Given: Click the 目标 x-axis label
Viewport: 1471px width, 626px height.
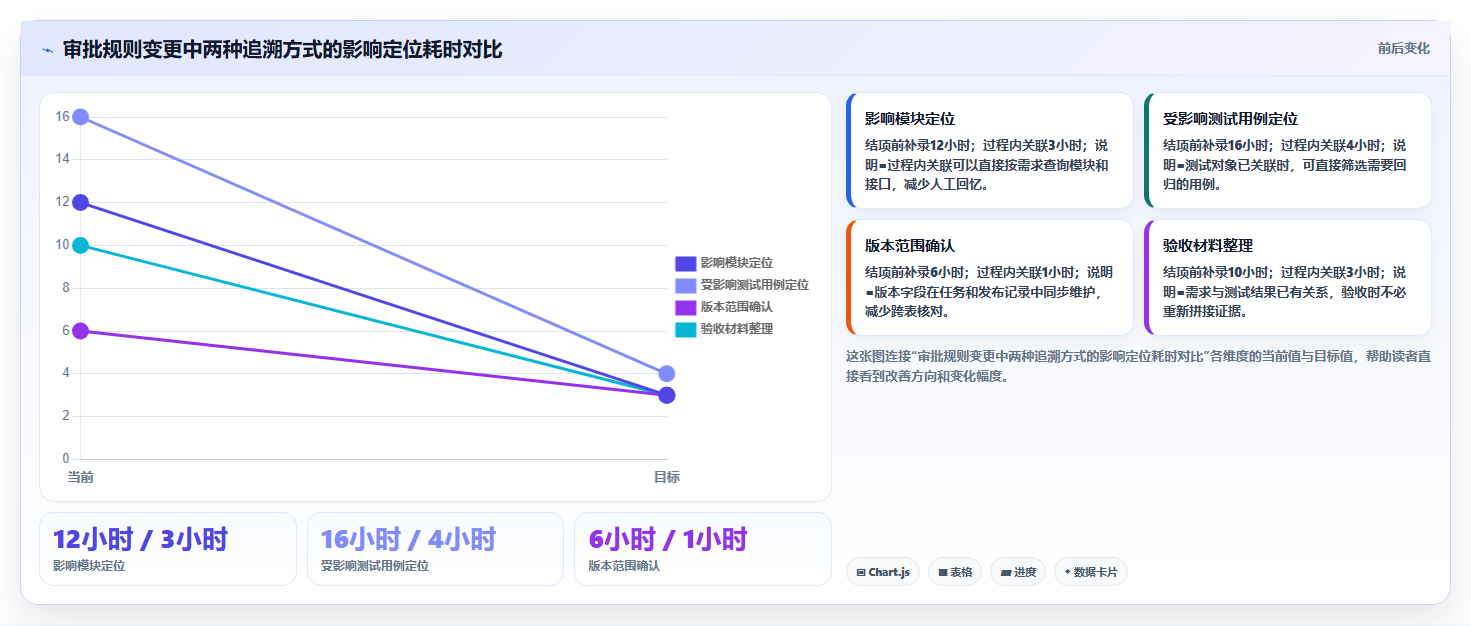Looking at the screenshot, I should (x=667, y=477).
